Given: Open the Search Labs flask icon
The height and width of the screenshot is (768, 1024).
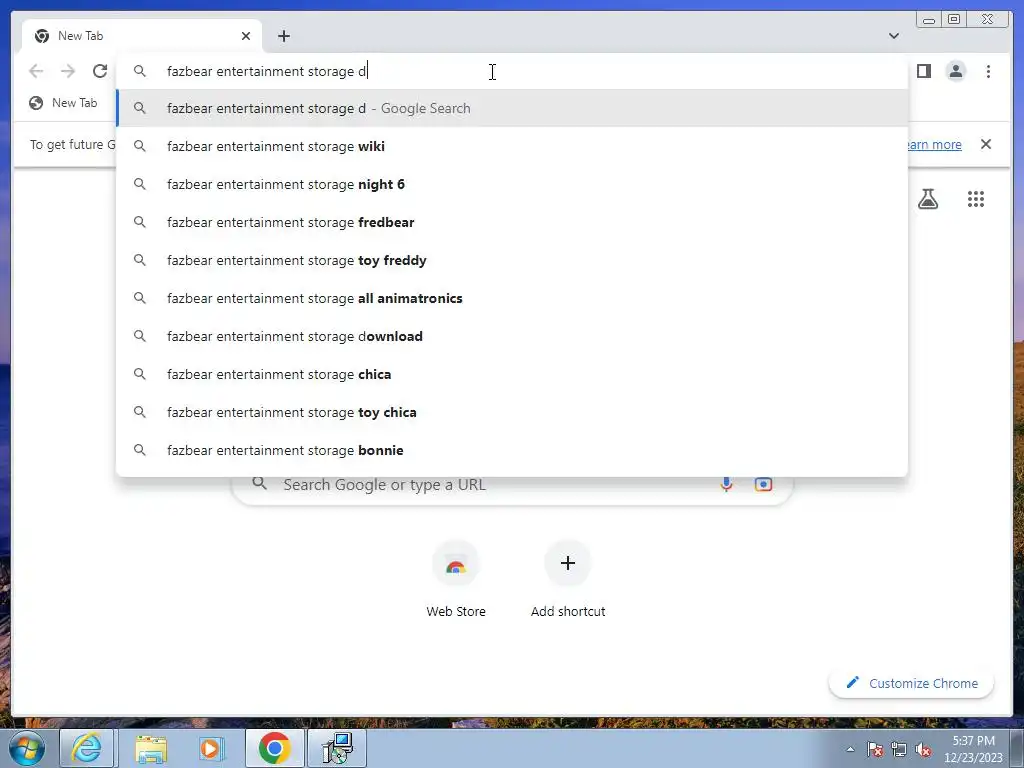Looking at the screenshot, I should click(x=928, y=199).
